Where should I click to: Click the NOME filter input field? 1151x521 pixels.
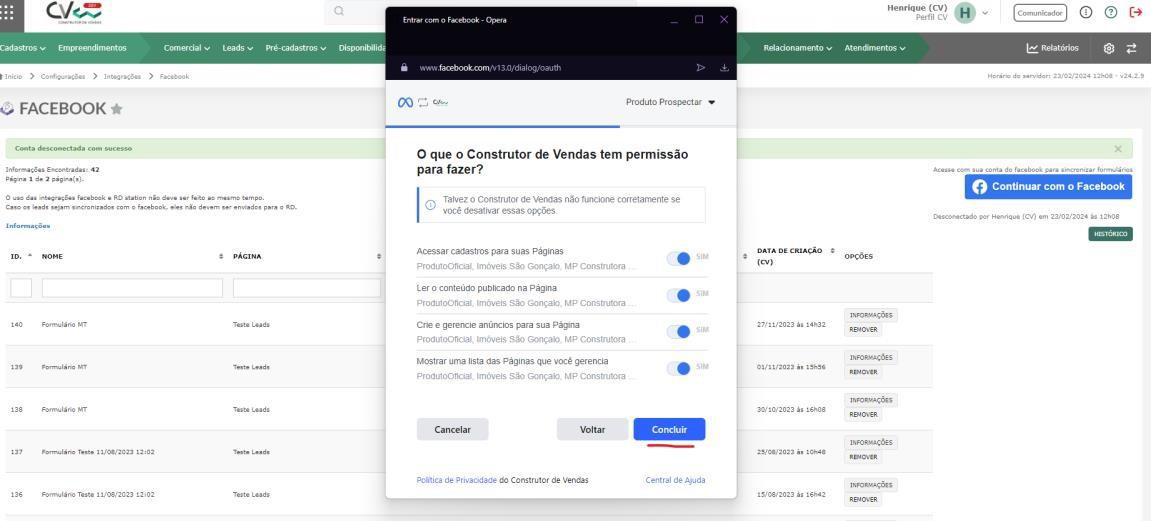click(132, 288)
